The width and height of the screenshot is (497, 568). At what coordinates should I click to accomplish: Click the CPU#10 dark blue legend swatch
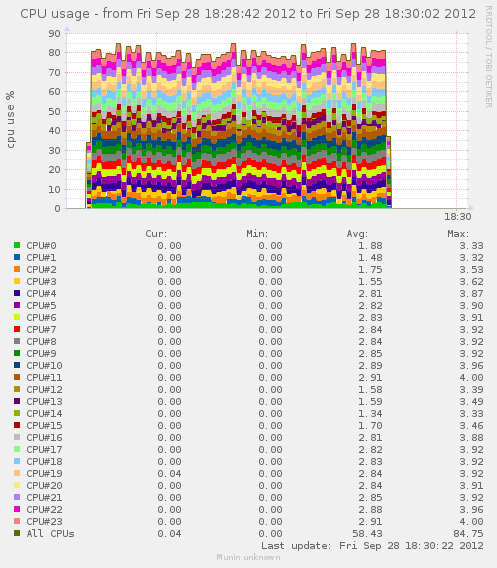pos(17,365)
